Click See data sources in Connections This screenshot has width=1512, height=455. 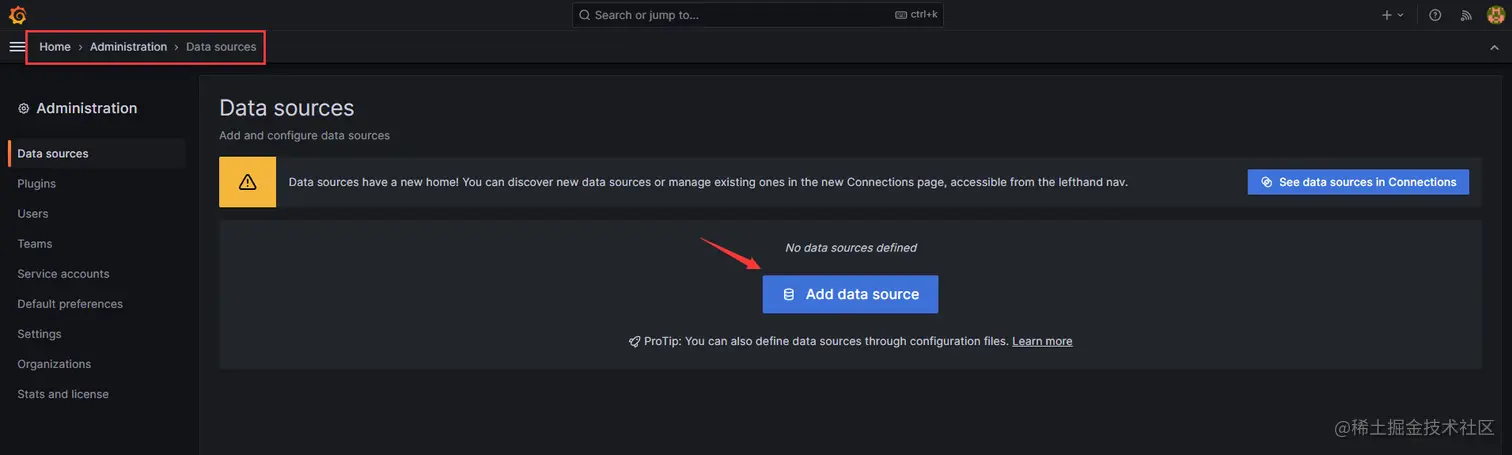click(x=1358, y=182)
